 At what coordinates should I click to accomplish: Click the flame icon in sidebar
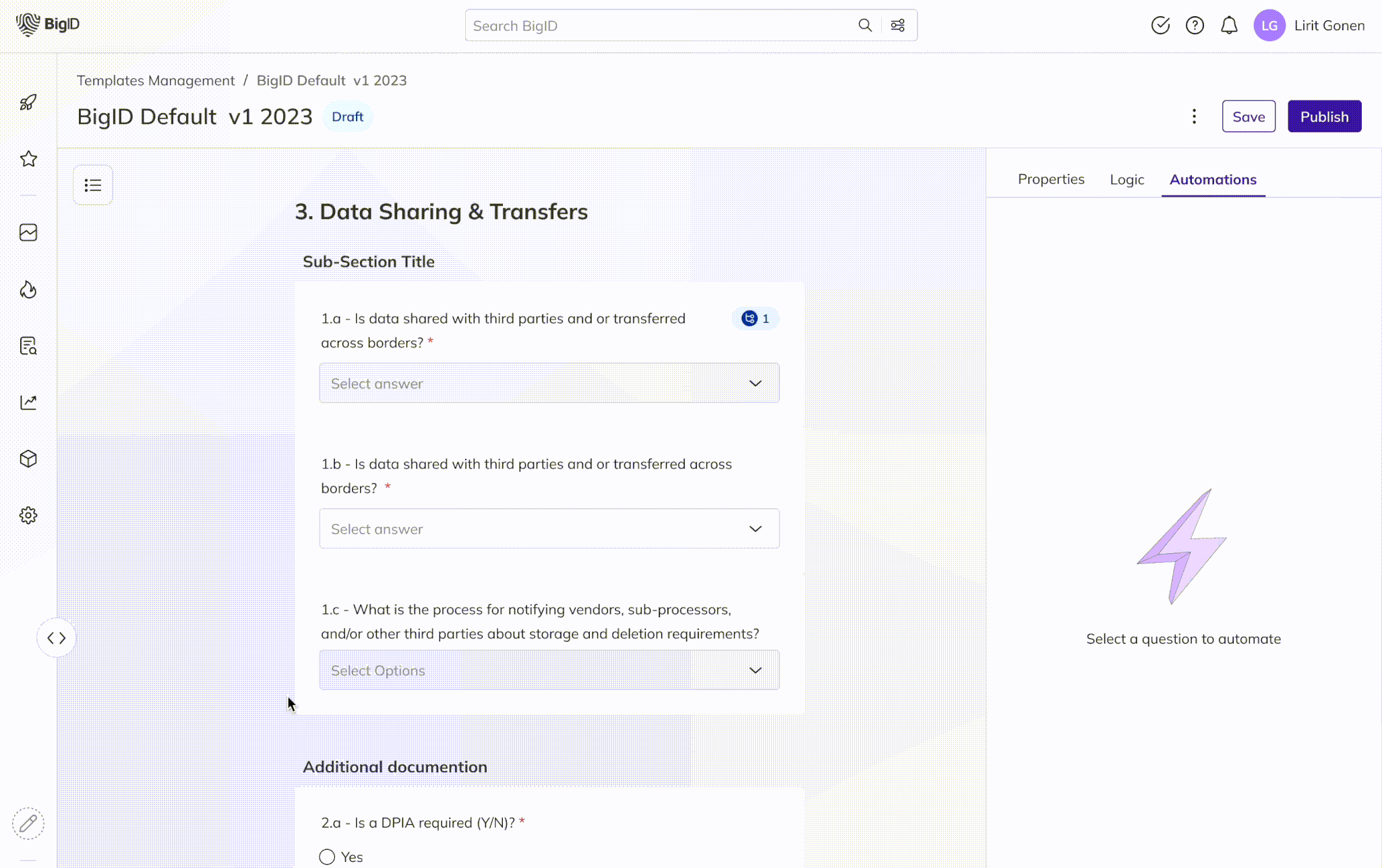28,289
